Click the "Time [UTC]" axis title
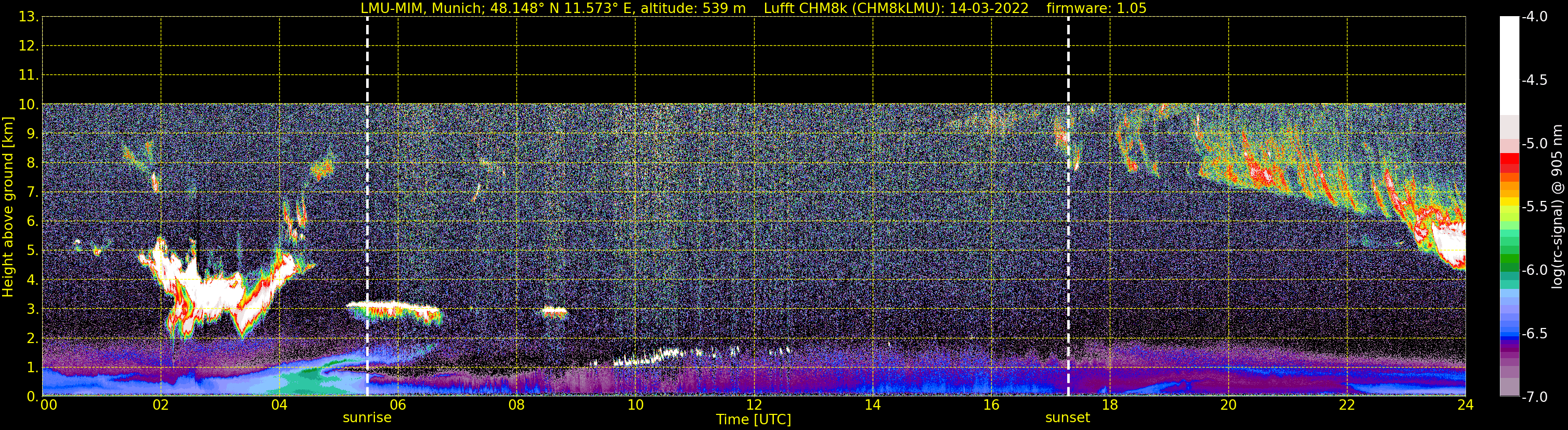The image size is (1568, 430). tap(754, 420)
